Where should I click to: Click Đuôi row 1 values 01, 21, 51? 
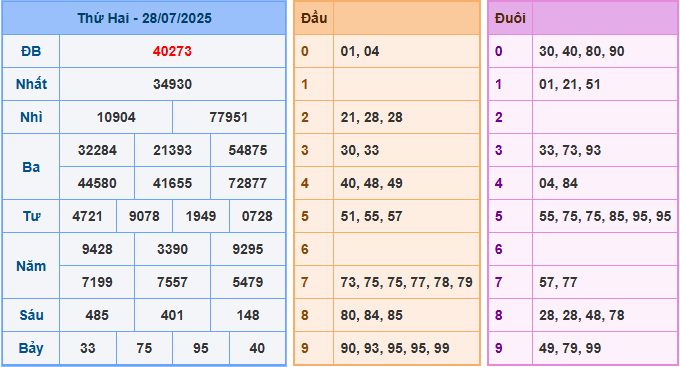click(570, 84)
